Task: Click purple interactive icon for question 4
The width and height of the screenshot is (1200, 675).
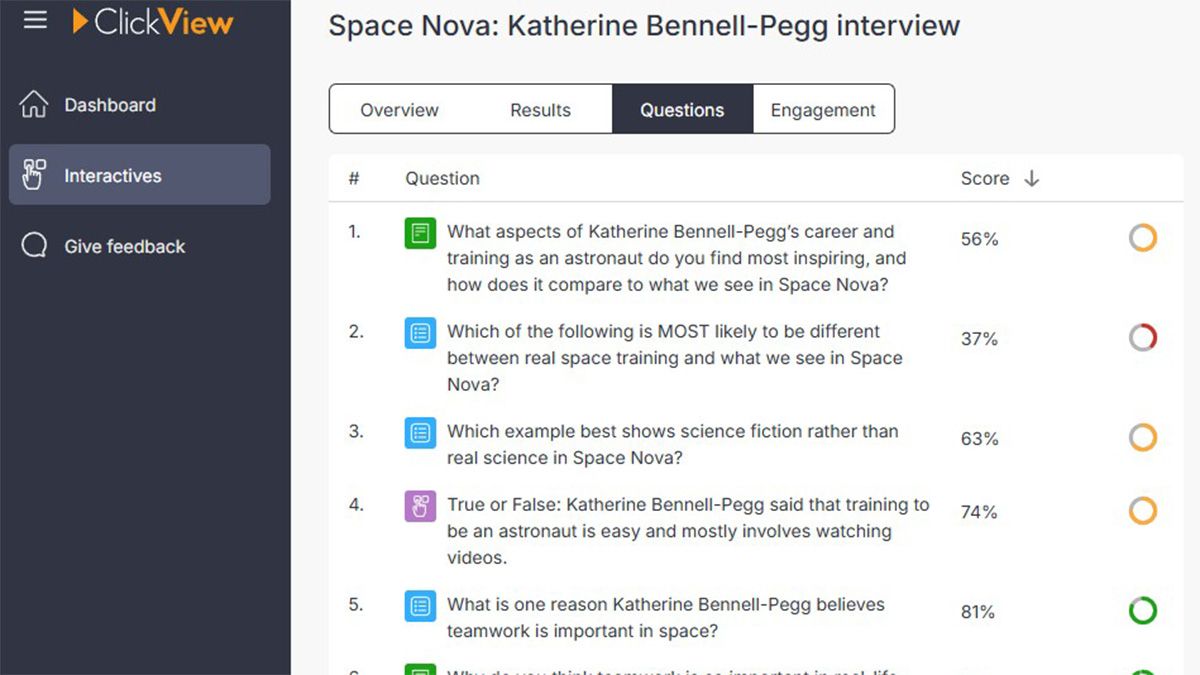Action: [420, 506]
